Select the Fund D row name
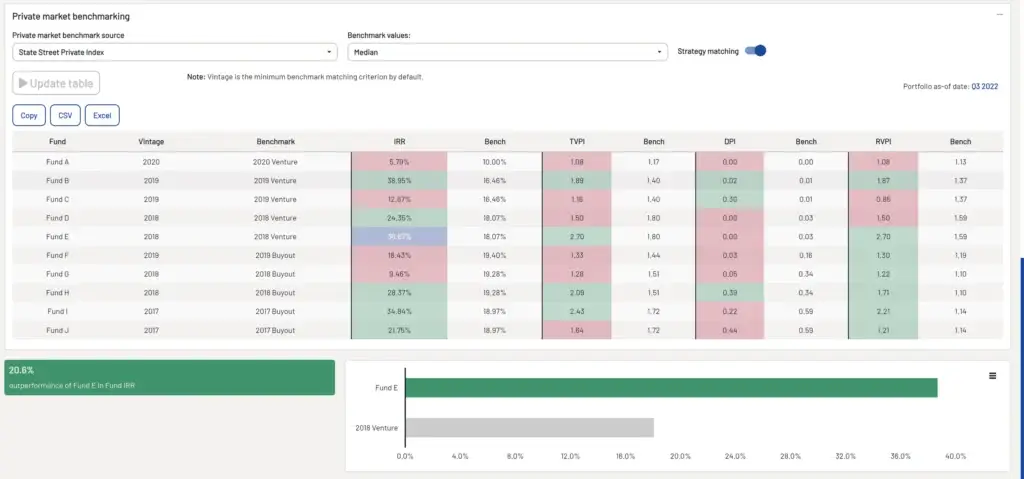This screenshot has height=479, width=1024. coord(57,218)
